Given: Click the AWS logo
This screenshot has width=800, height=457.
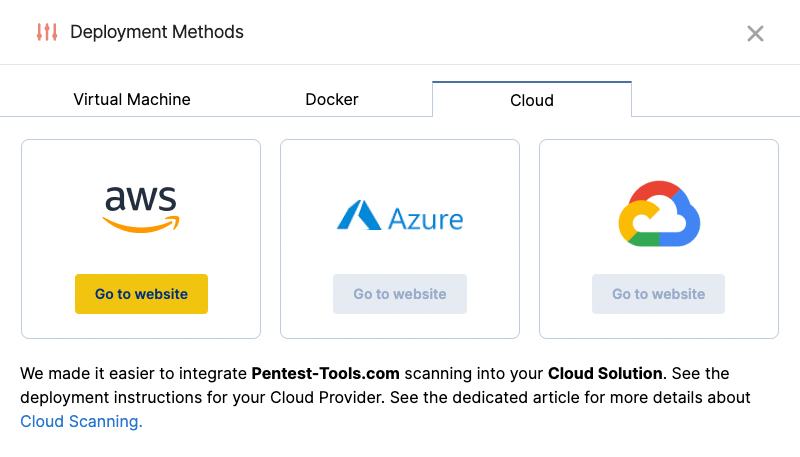Looking at the screenshot, I should click(x=141, y=209).
